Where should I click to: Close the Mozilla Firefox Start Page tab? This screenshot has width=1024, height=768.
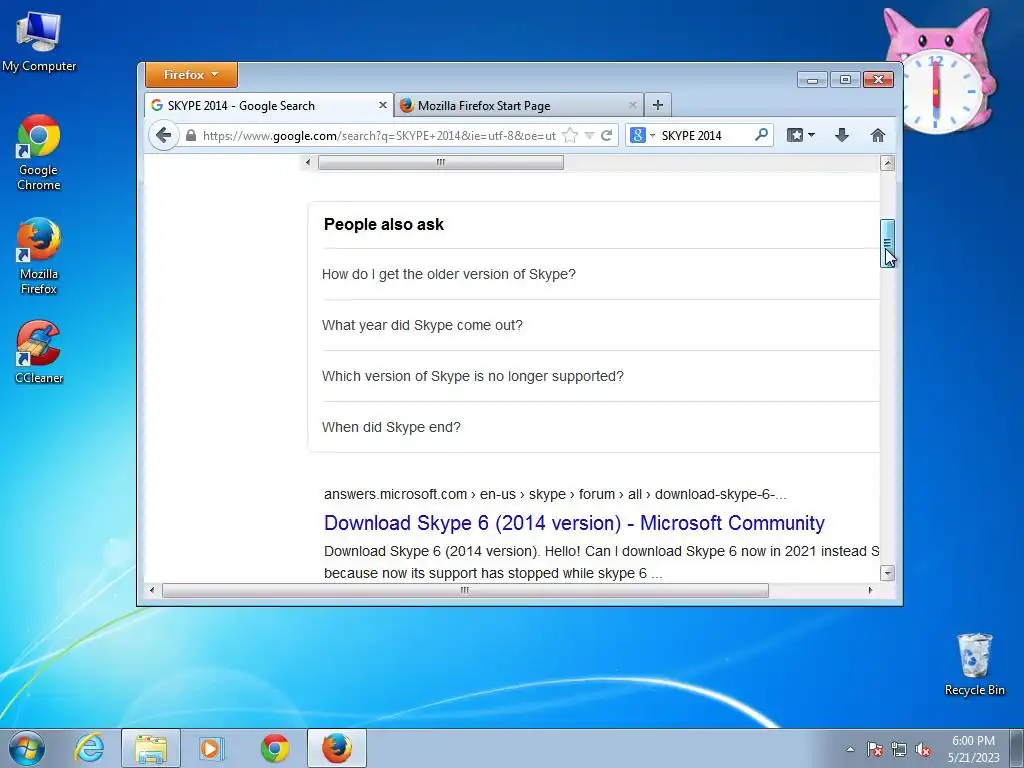click(632, 104)
